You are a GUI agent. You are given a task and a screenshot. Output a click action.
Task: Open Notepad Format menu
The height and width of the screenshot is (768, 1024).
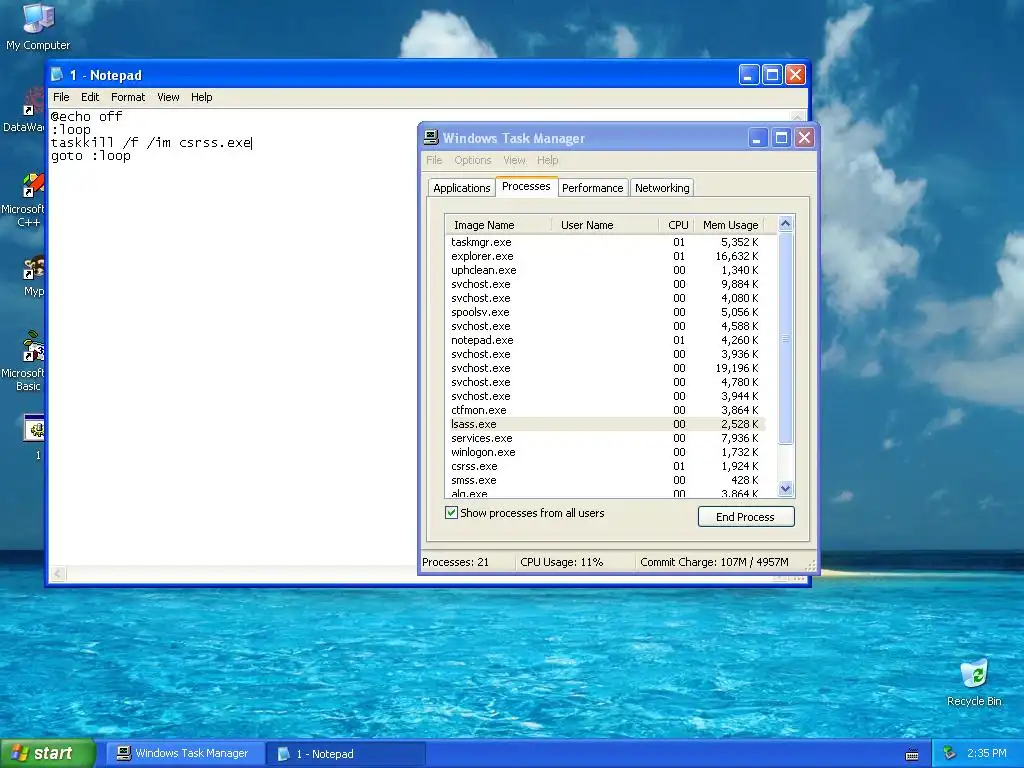point(128,97)
